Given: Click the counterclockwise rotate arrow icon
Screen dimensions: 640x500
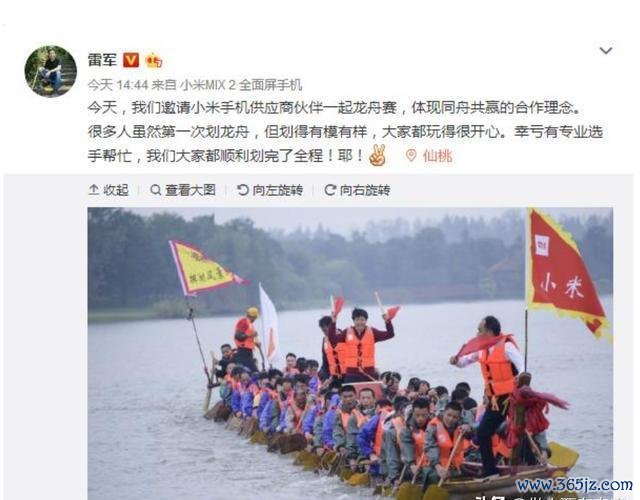Looking at the screenshot, I should click(x=243, y=190).
